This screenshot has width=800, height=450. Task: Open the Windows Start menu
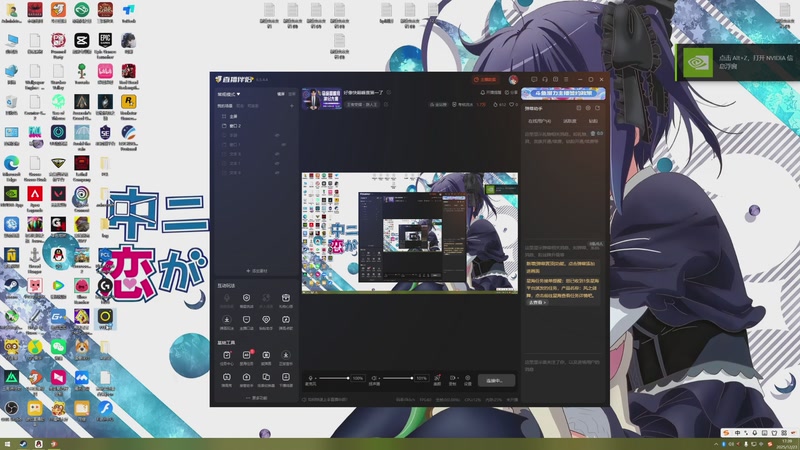click(7, 444)
